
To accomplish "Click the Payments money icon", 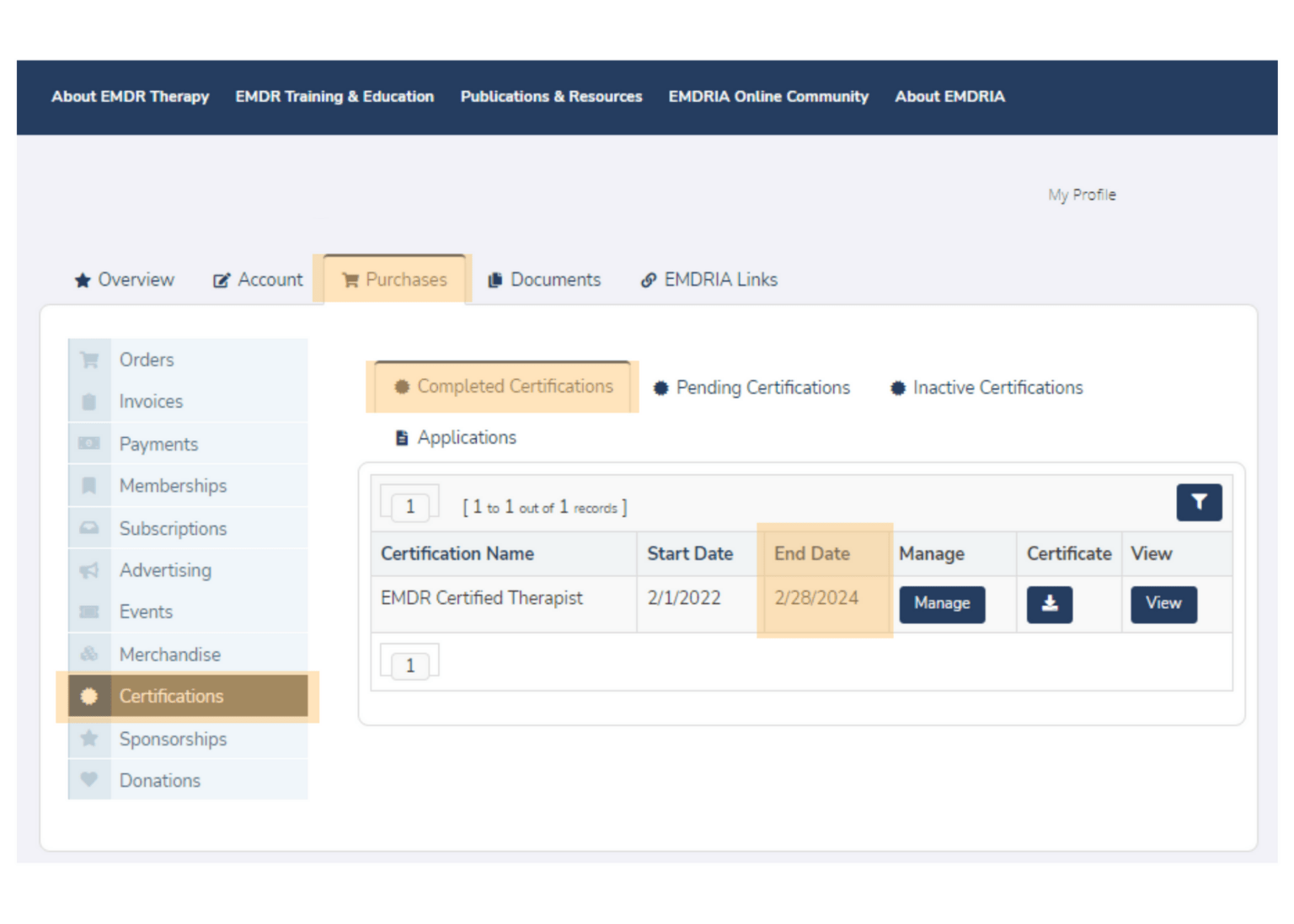I will coord(89,443).
